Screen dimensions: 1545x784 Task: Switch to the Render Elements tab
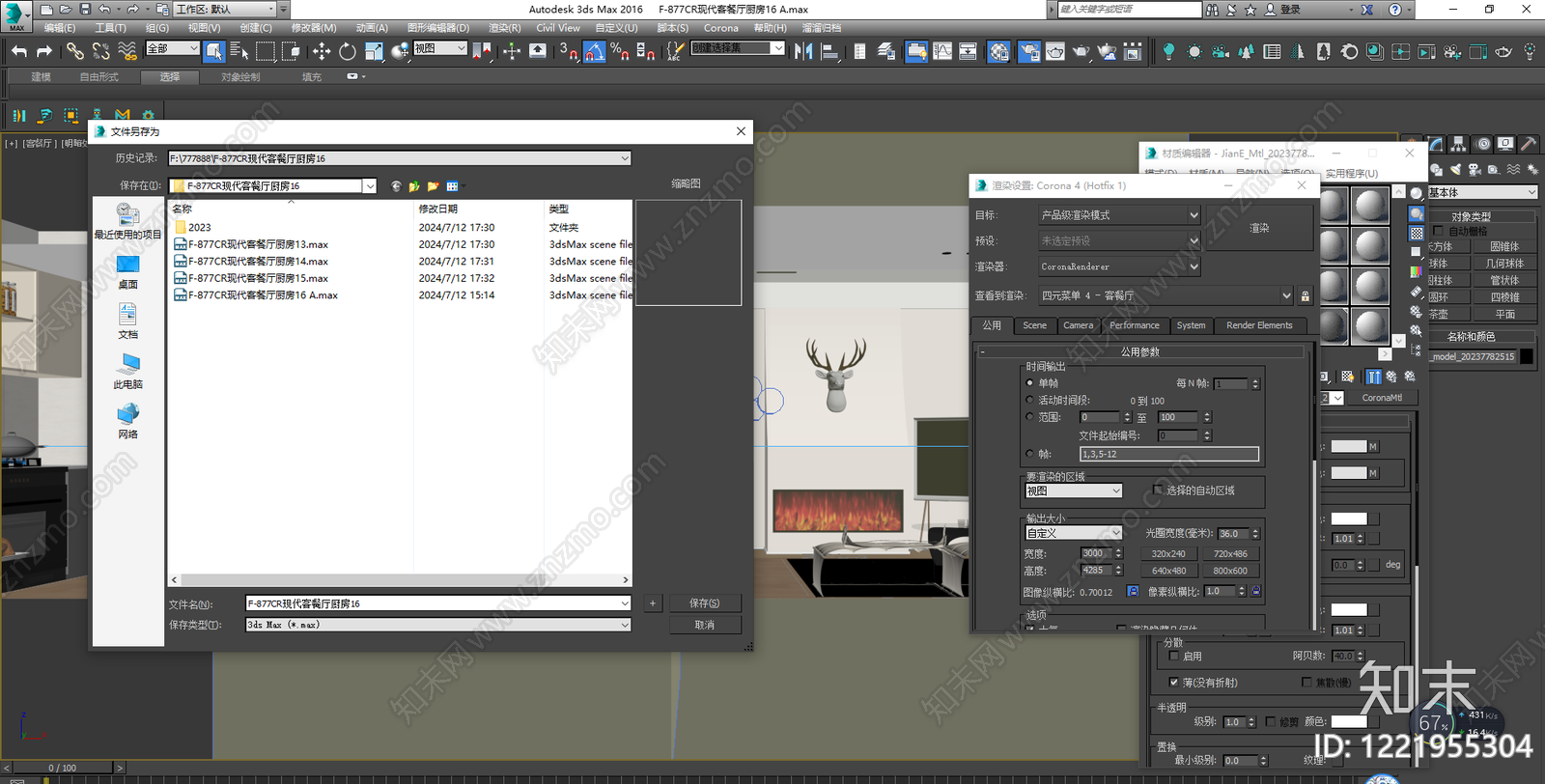pyautogui.click(x=1259, y=325)
